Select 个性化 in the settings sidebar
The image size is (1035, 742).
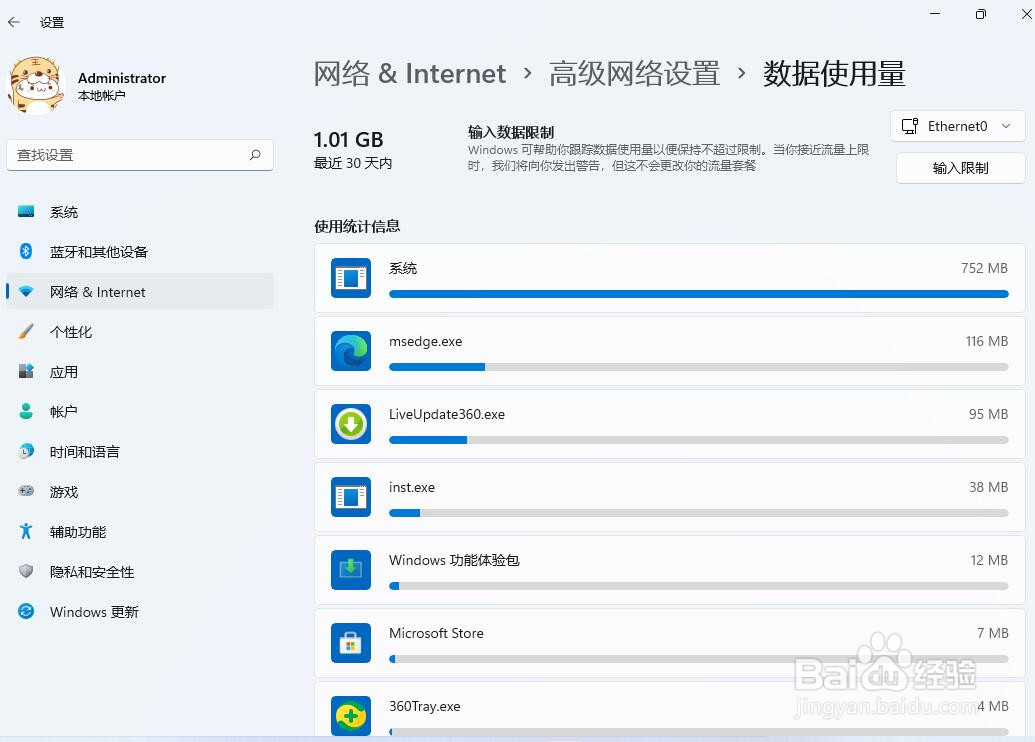pyautogui.click(x=71, y=332)
